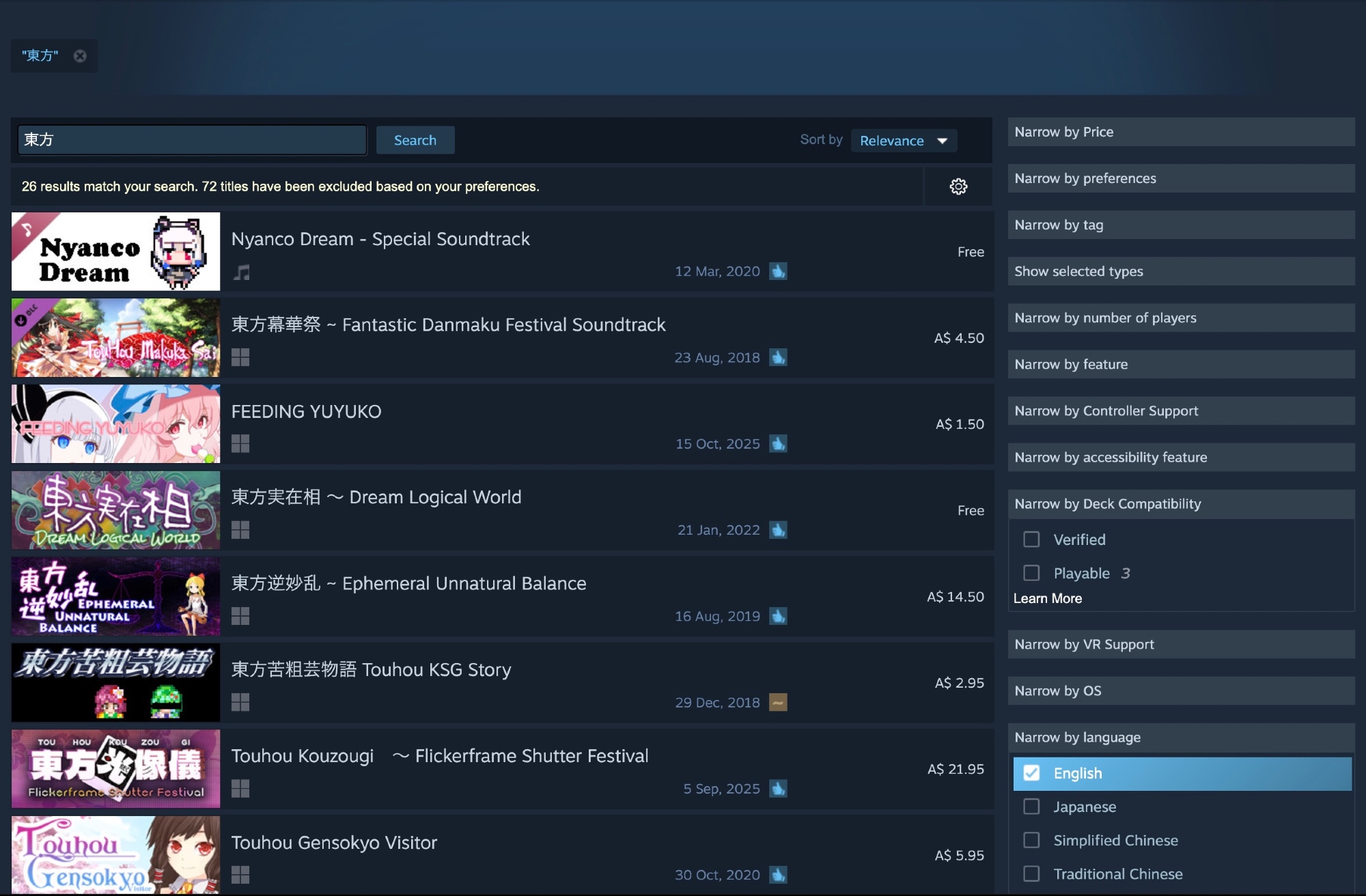Open search preferences gear icon

point(958,186)
